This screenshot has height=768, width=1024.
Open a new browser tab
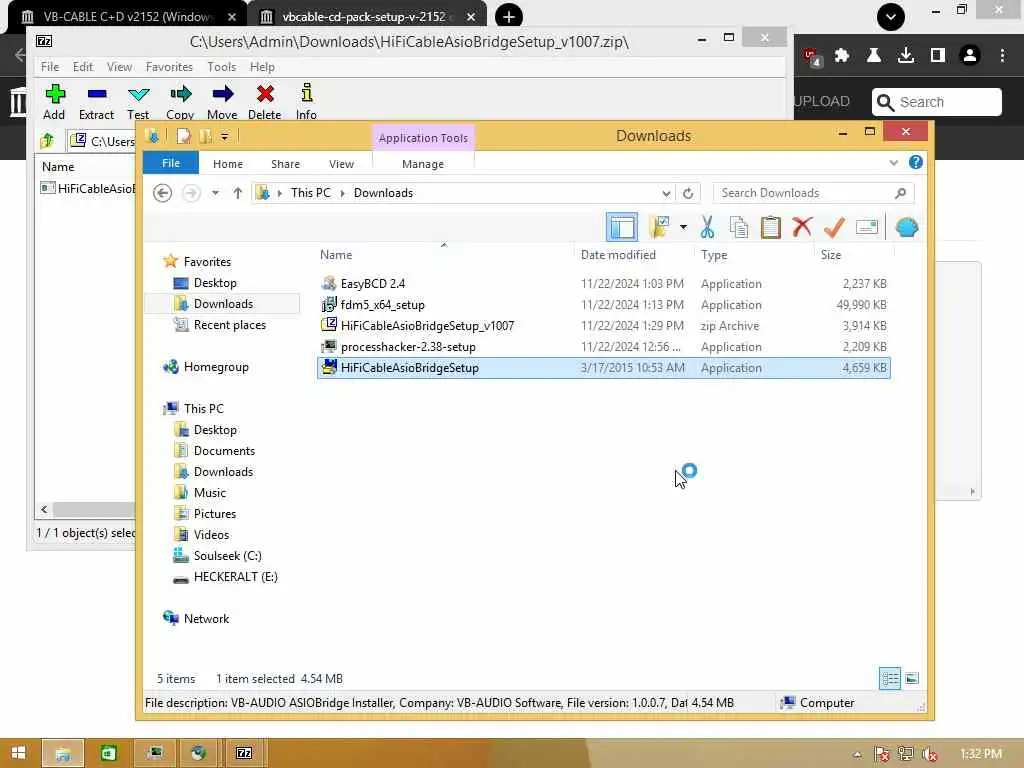(x=509, y=16)
